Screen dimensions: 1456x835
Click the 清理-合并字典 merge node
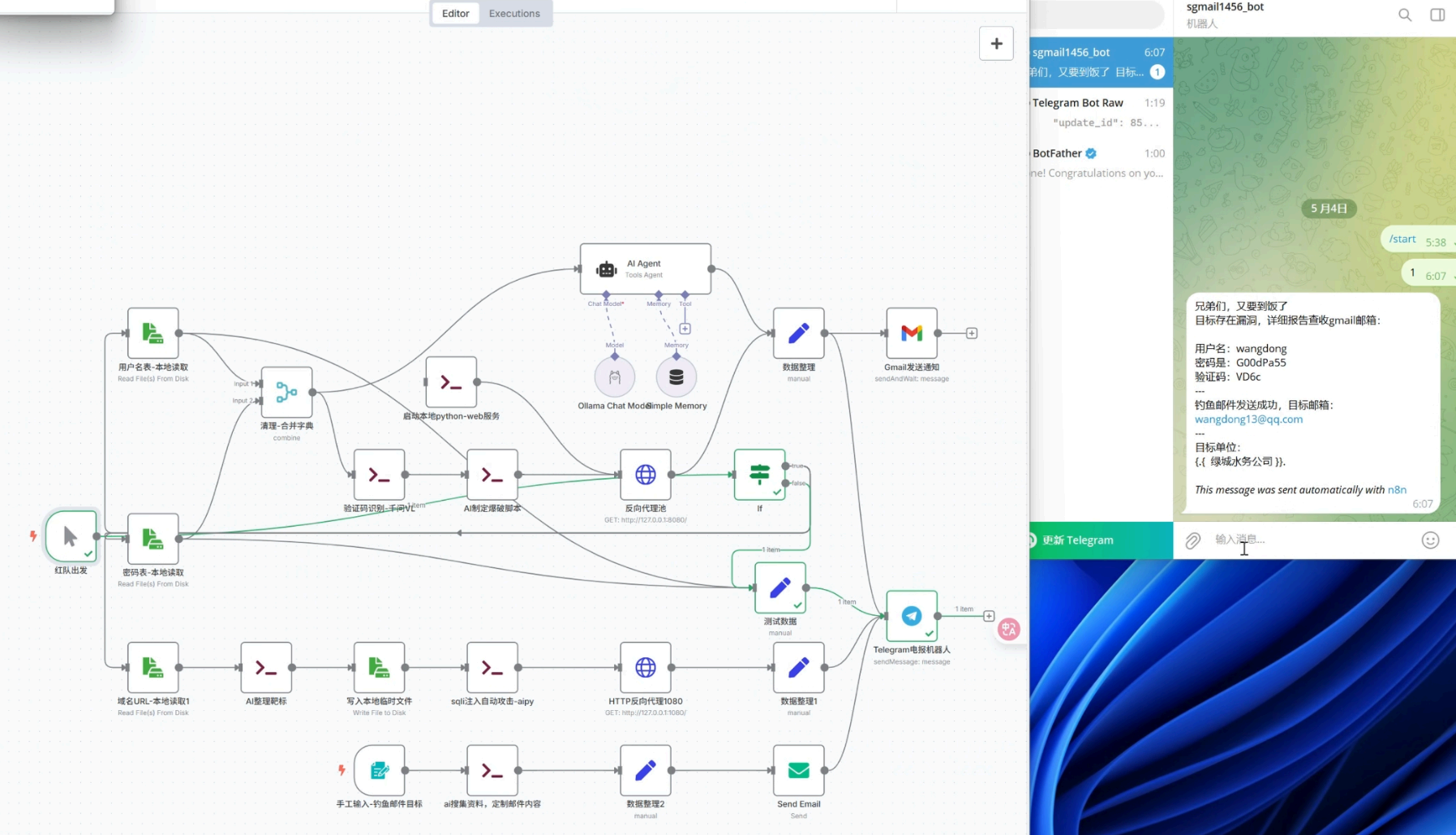(286, 392)
